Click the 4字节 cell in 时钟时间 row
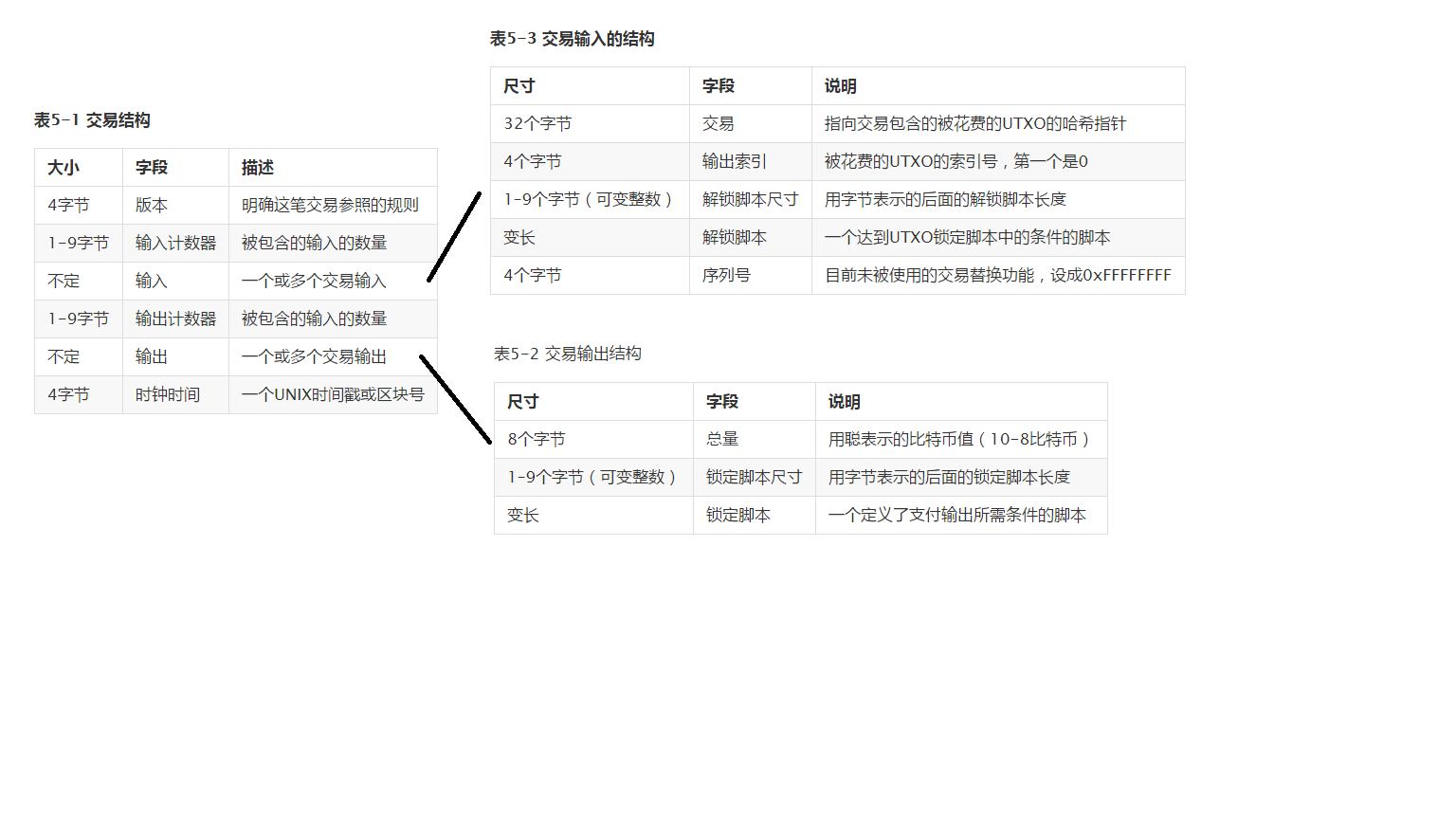The image size is (1456, 819). [x=79, y=395]
